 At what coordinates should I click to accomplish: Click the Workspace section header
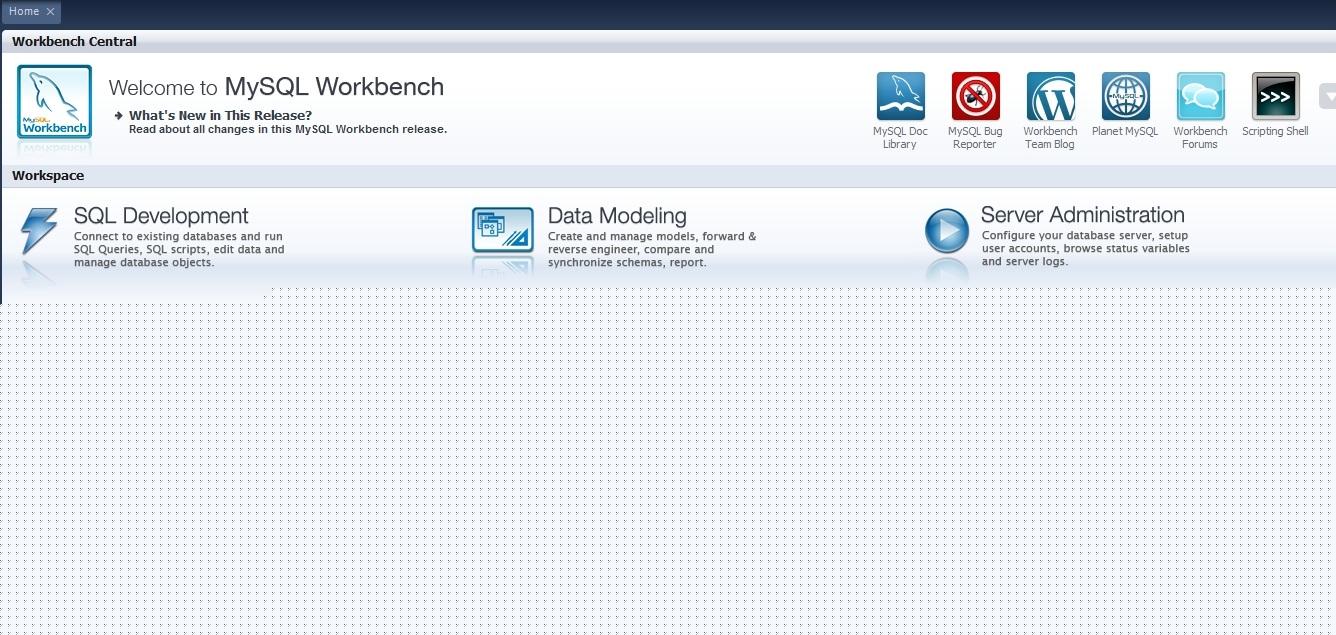coord(48,176)
